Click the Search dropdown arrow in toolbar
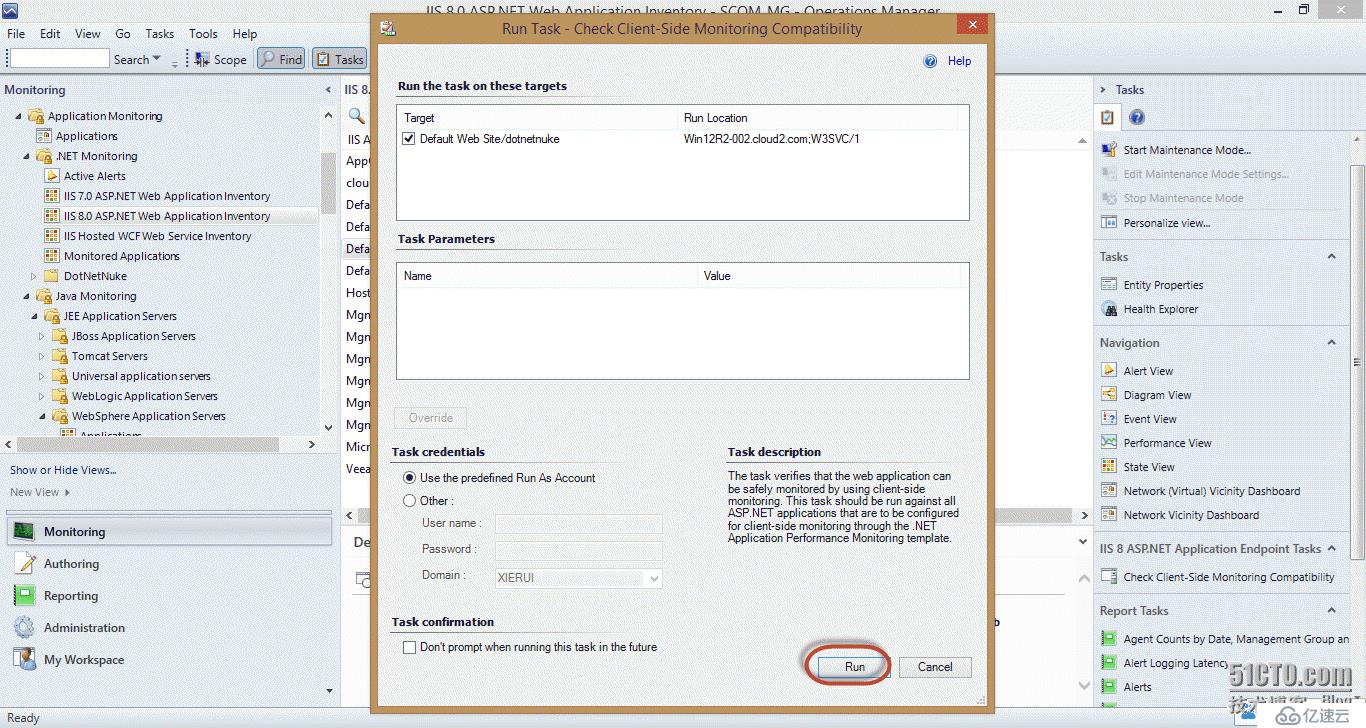The height and width of the screenshot is (728, 1366). [156, 59]
